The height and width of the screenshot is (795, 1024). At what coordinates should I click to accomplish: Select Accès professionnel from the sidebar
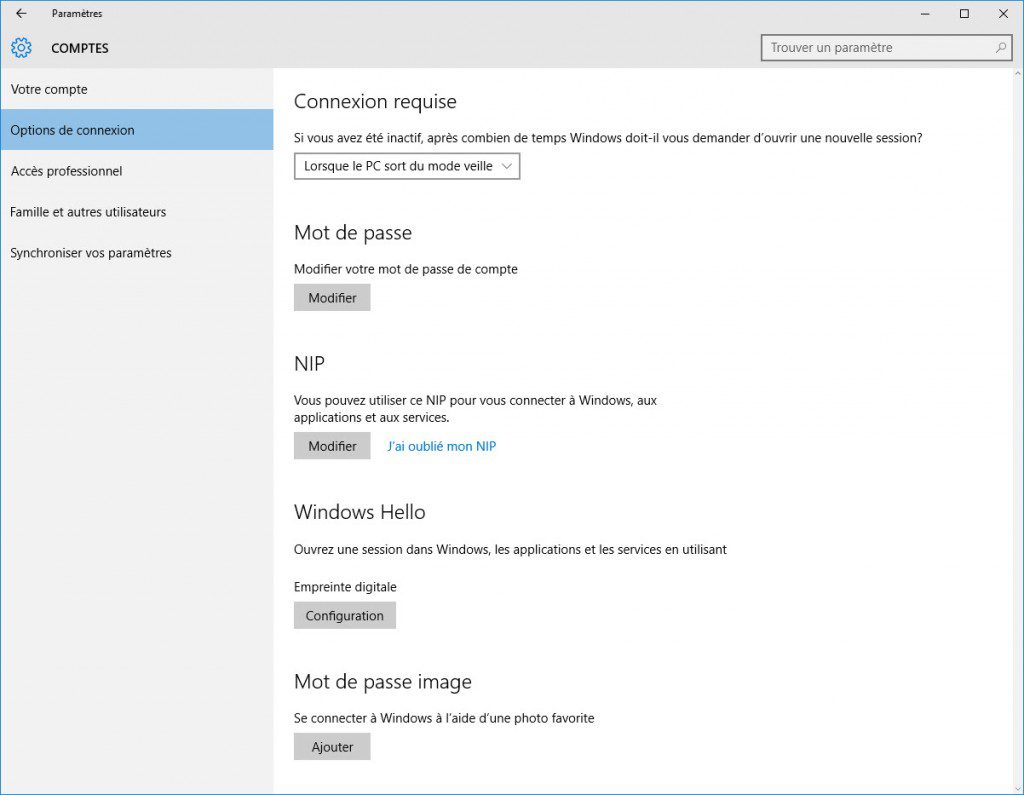pos(66,171)
